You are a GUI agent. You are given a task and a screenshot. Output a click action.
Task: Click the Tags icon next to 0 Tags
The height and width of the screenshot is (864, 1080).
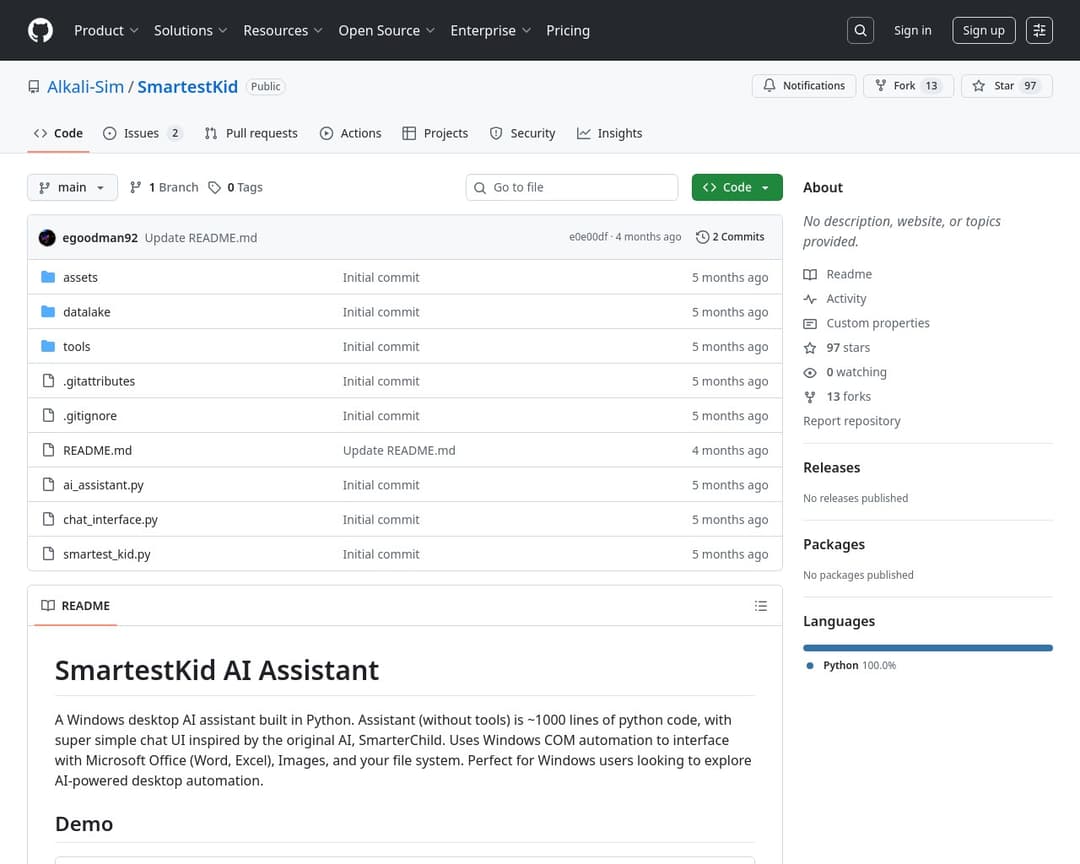[x=214, y=187]
